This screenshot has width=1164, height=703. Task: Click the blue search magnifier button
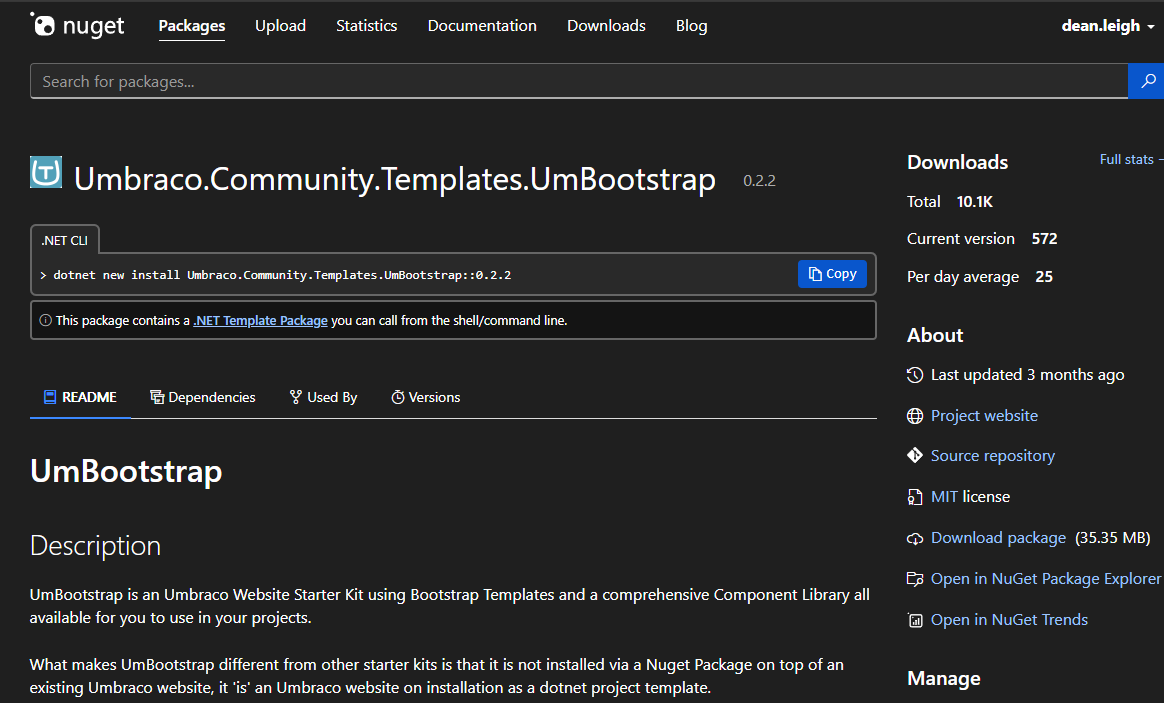1145,81
